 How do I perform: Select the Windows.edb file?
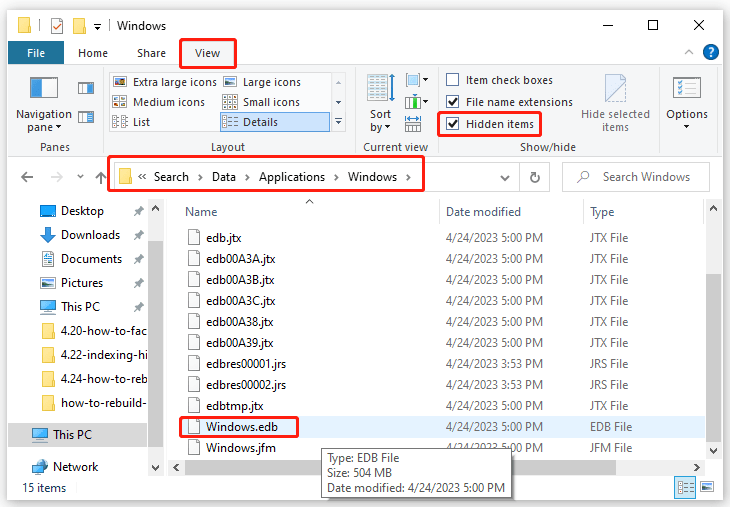(242, 426)
